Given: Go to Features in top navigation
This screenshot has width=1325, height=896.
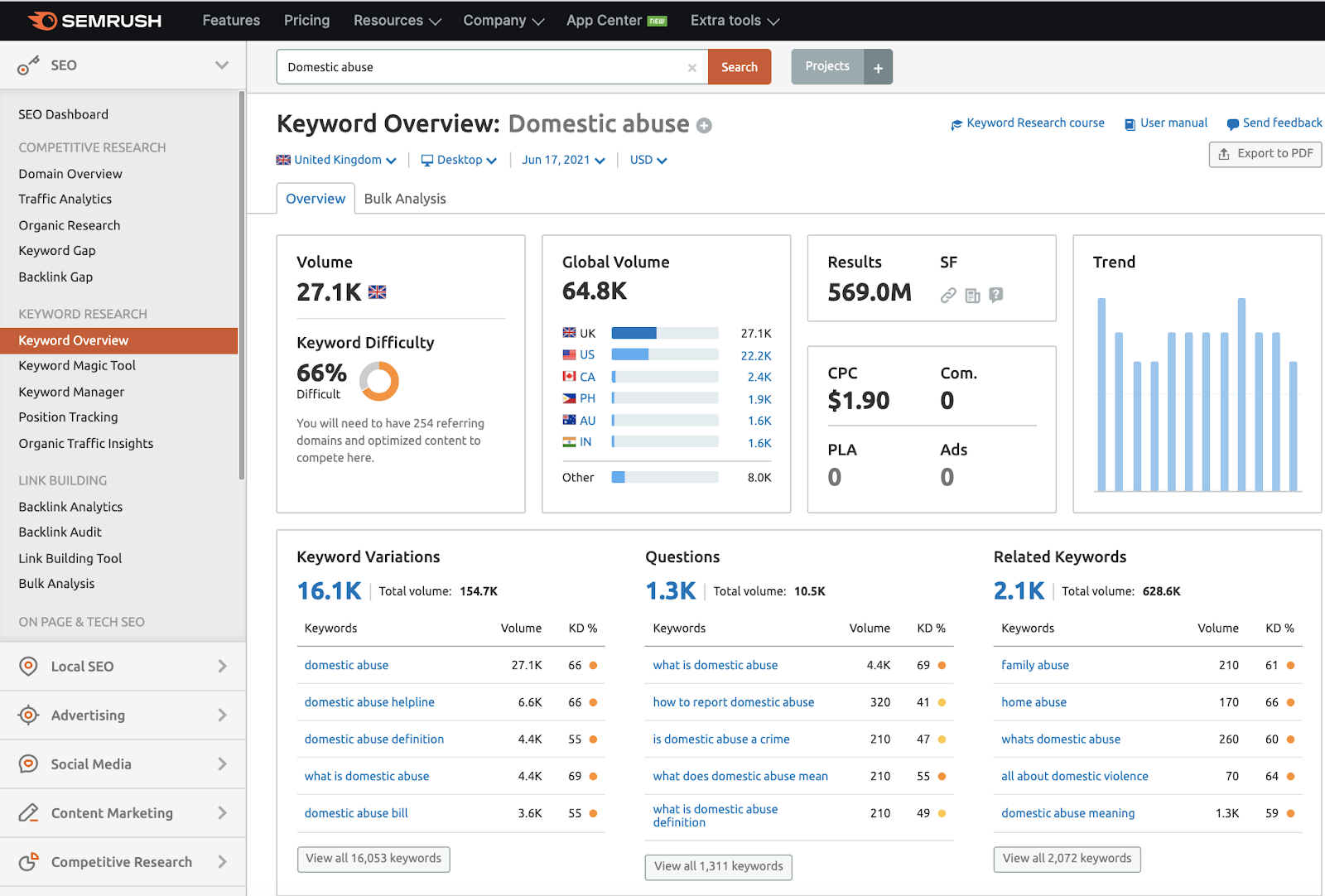Looking at the screenshot, I should [x=231, y=21].
